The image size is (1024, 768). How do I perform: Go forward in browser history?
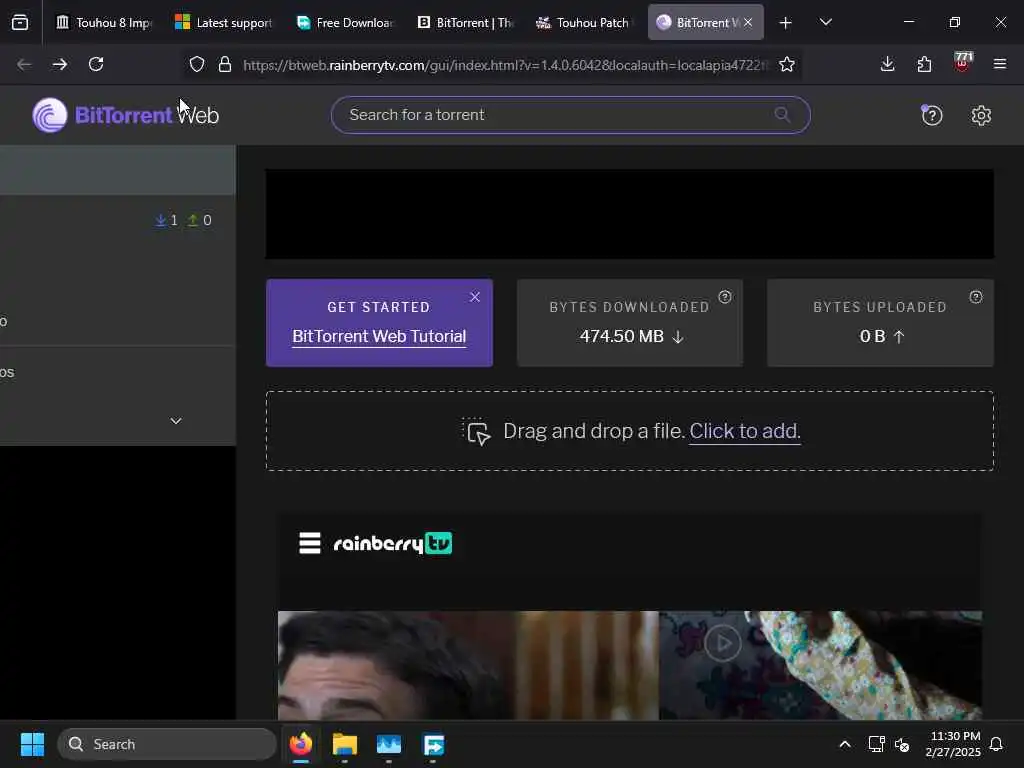coord(59,64)
